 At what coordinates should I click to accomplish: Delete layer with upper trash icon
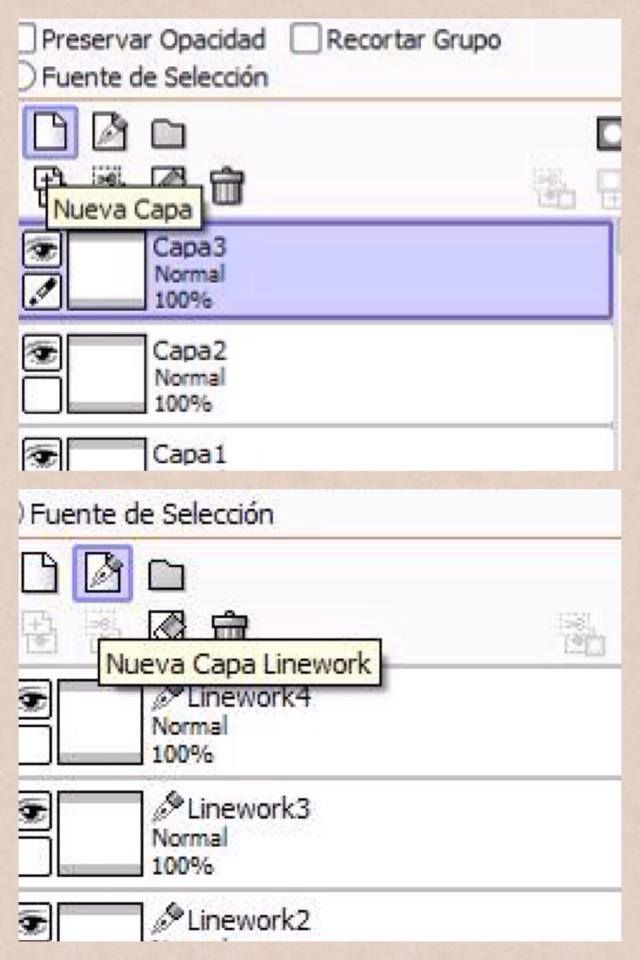[x=227, y=186]
